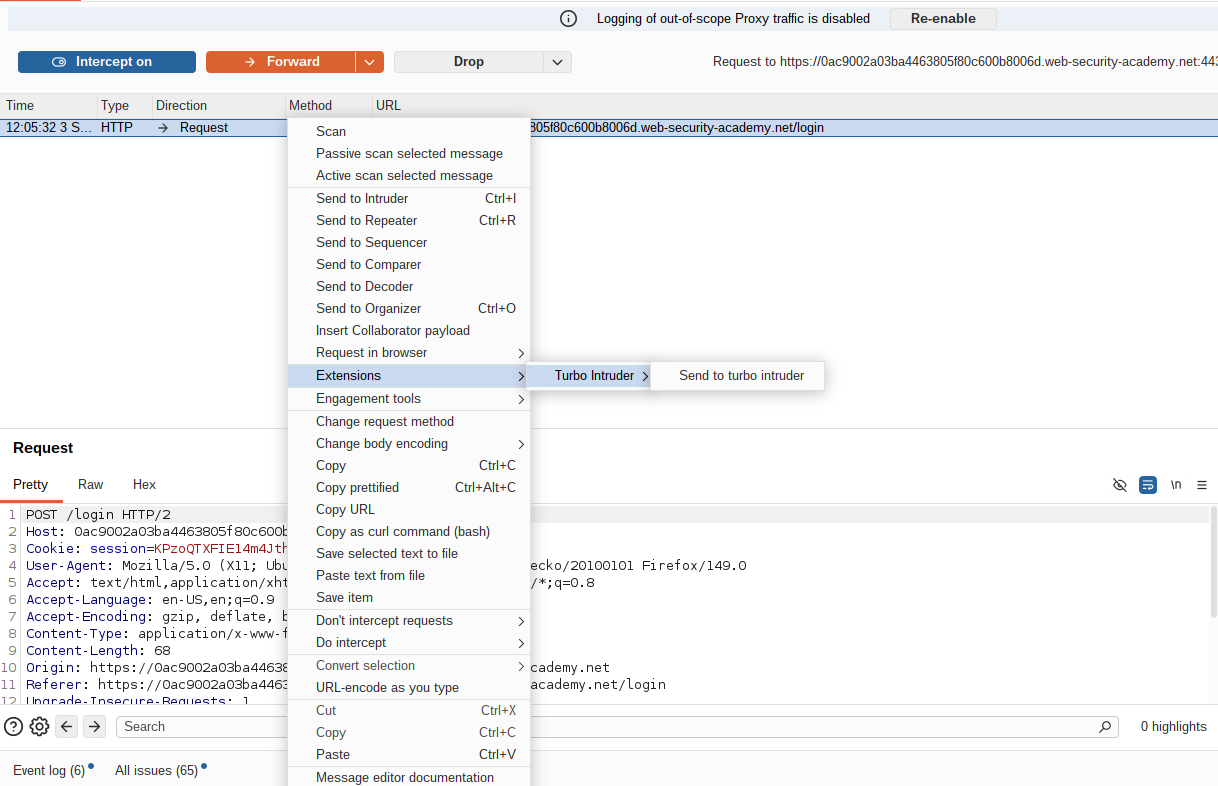1218x786 pixels.
Task: Choose Scan from the context menu
Action: pos(409,131)
